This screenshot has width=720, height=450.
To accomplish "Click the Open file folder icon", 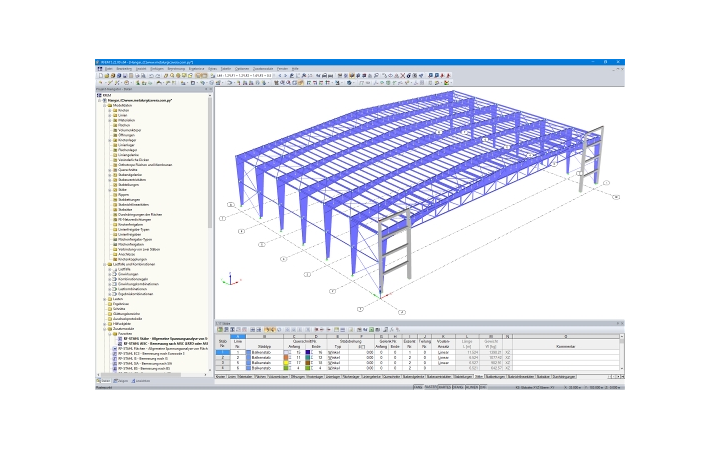I will (x=107, y=75).
